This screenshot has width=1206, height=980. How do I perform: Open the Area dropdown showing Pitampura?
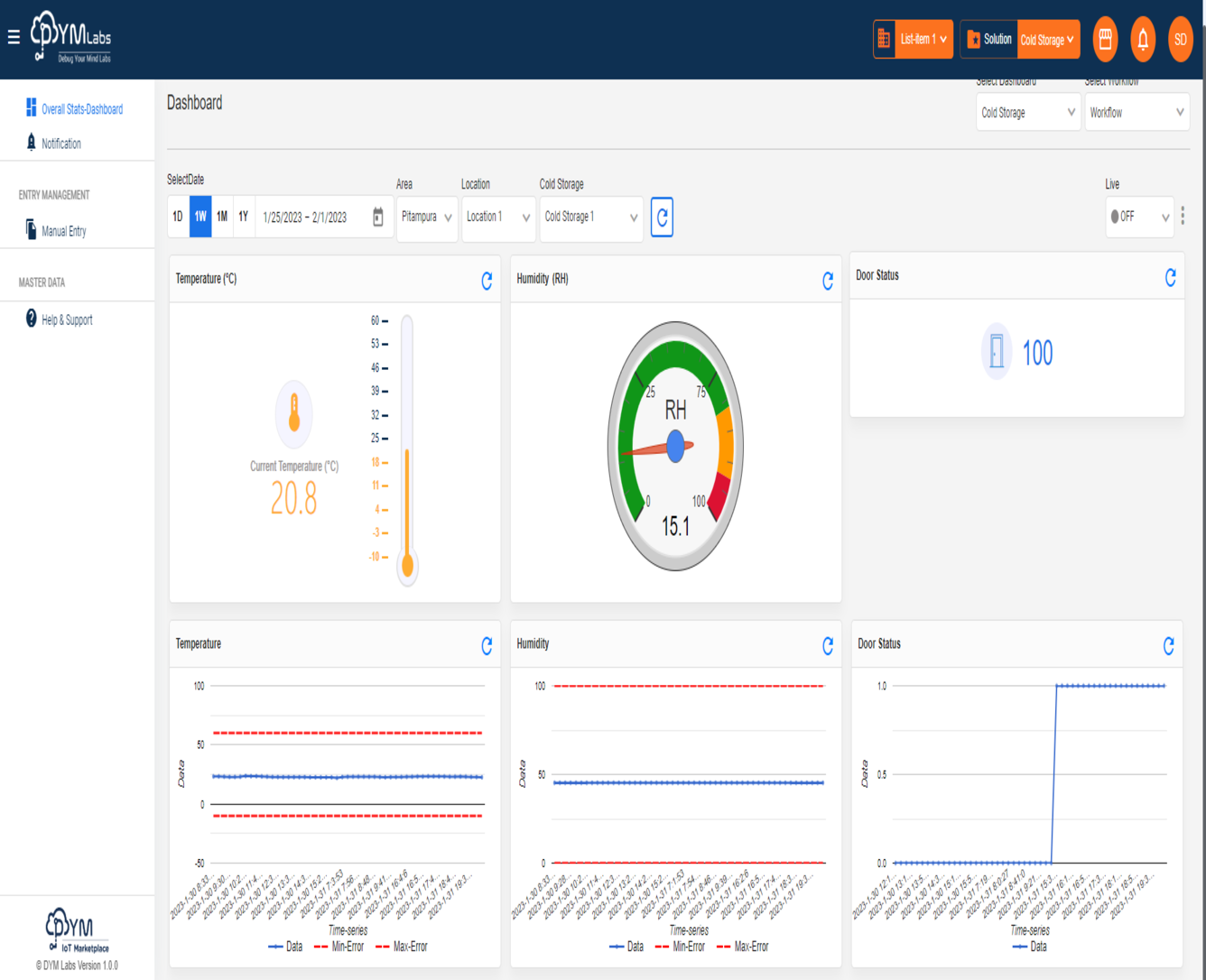[x=427, y=217]
